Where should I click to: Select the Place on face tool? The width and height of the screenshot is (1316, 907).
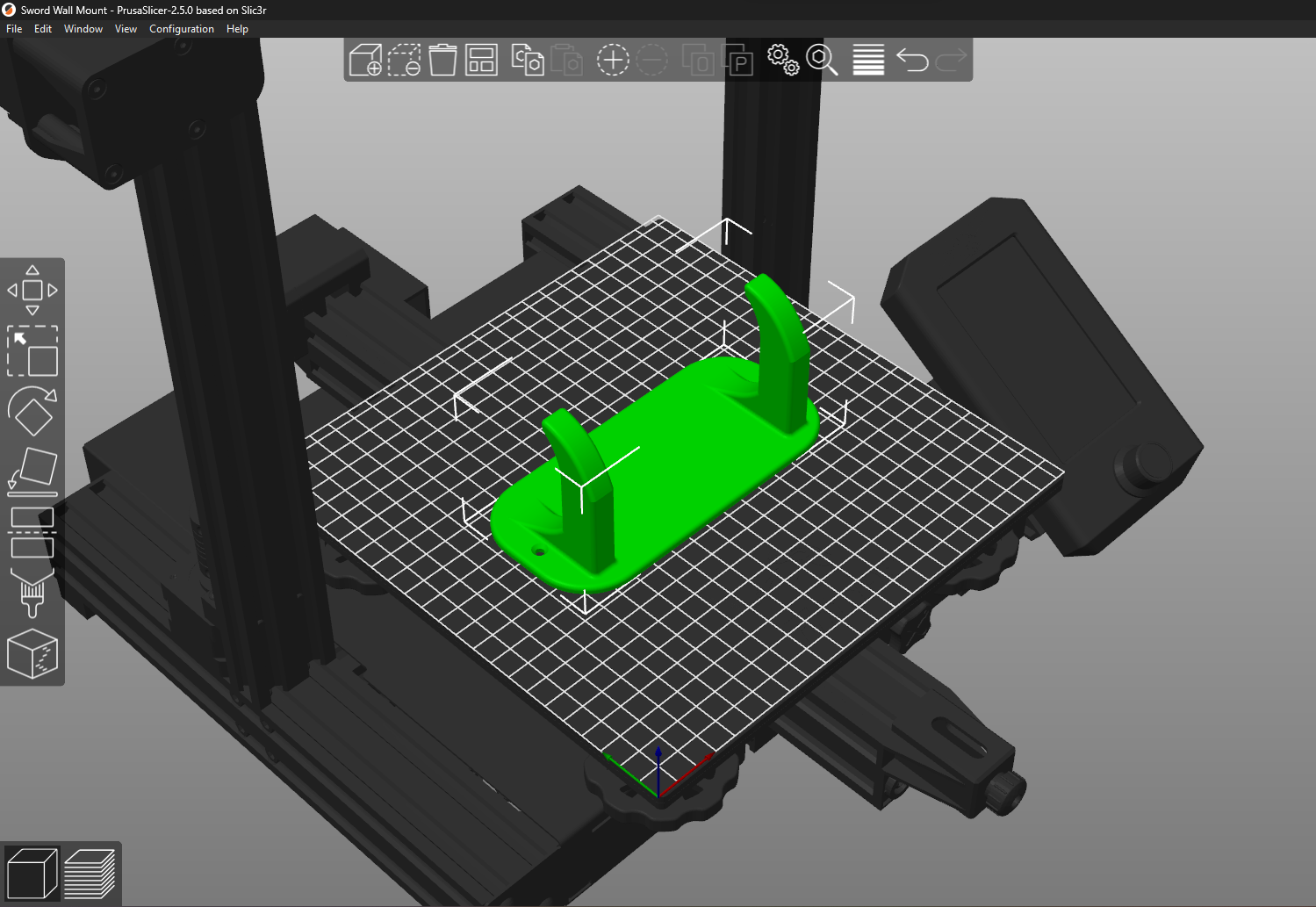pos(32,471)
